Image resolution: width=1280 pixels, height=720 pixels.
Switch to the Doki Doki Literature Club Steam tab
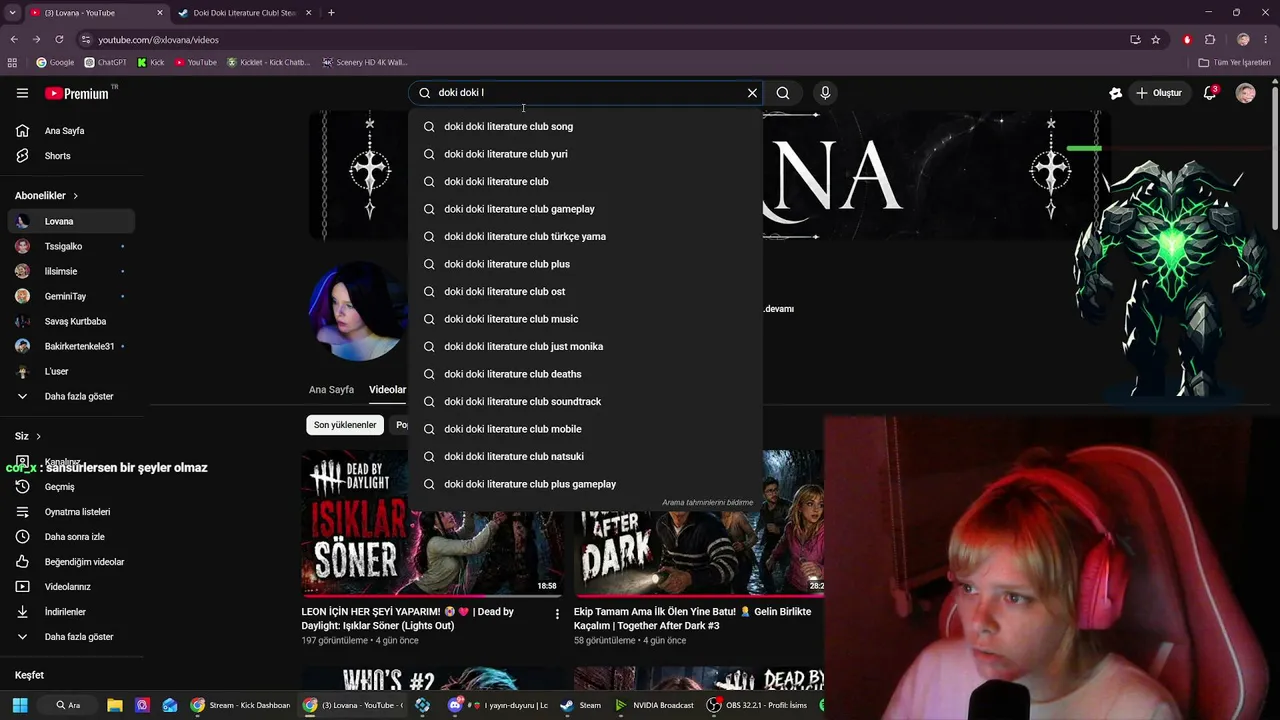tap(243, 13)
